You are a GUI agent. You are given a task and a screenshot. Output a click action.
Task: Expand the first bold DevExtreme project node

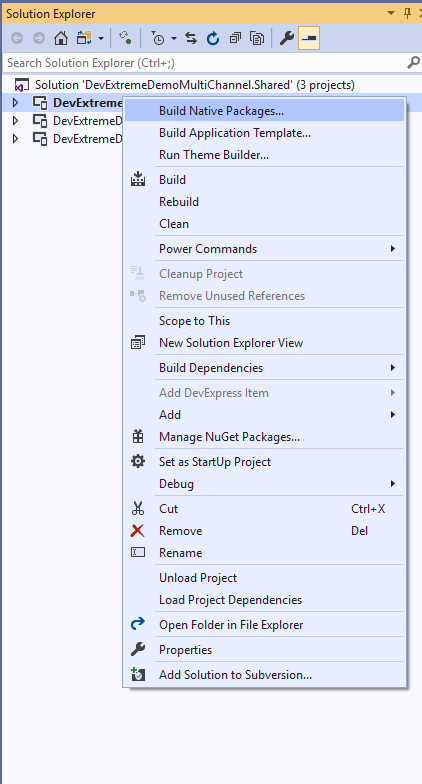pos(15,102)
